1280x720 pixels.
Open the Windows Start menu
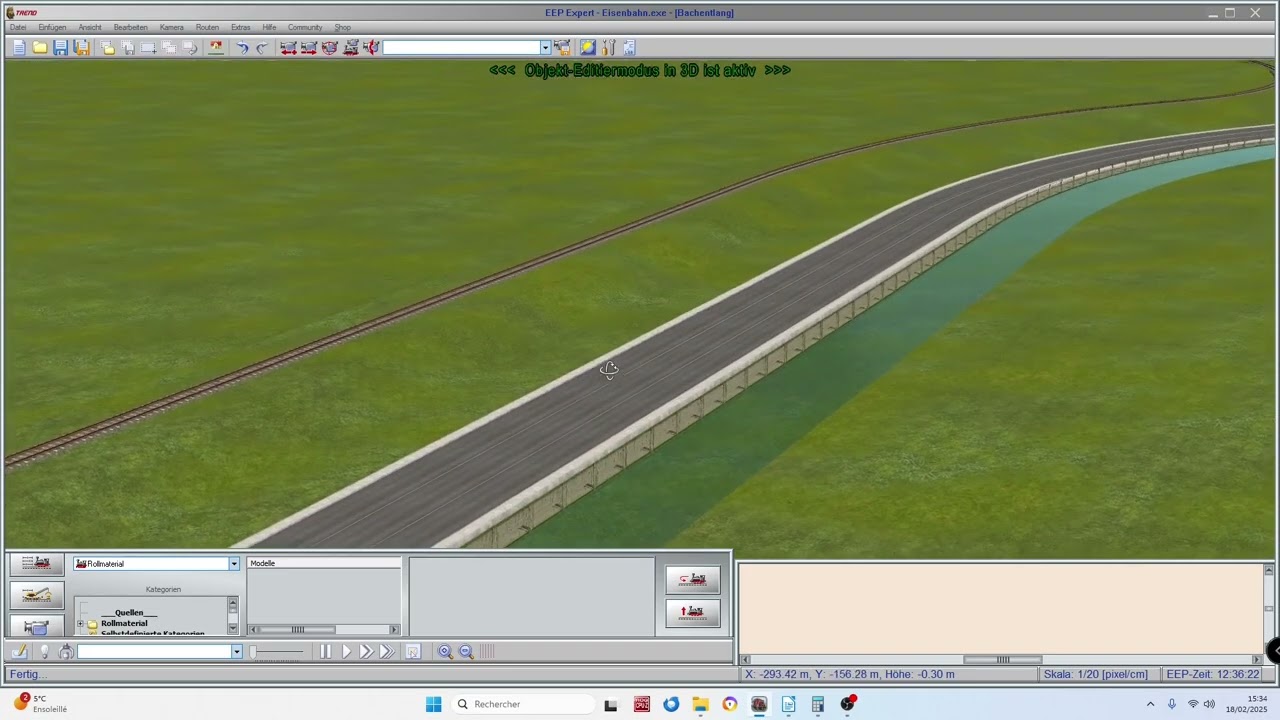pyautogui.click(x=433, y=704)
